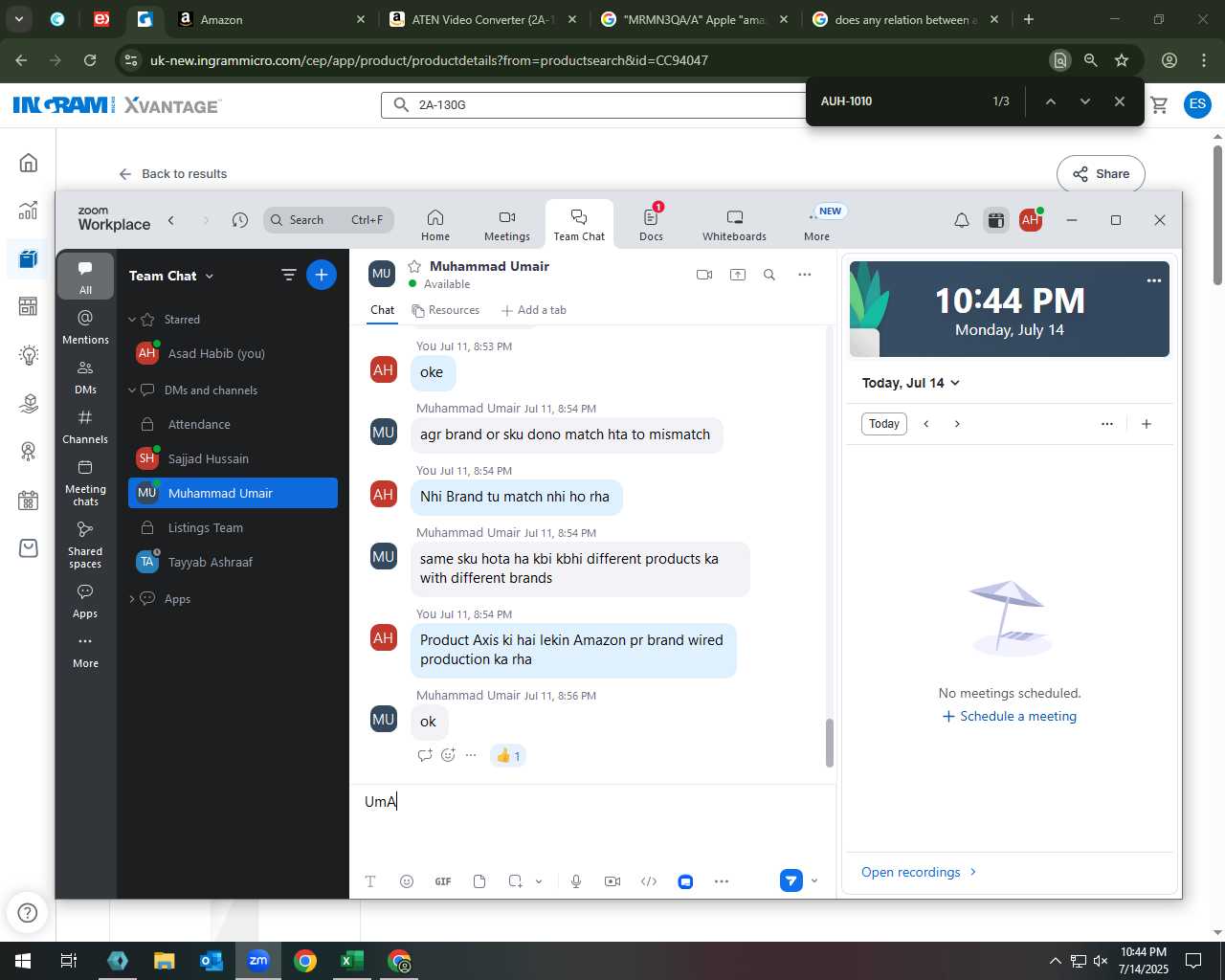Image resolution: width=1225 pixels, height=980 pixels.
Task: Open recordings link in calendar panel
Action: [x=919, y=872]
